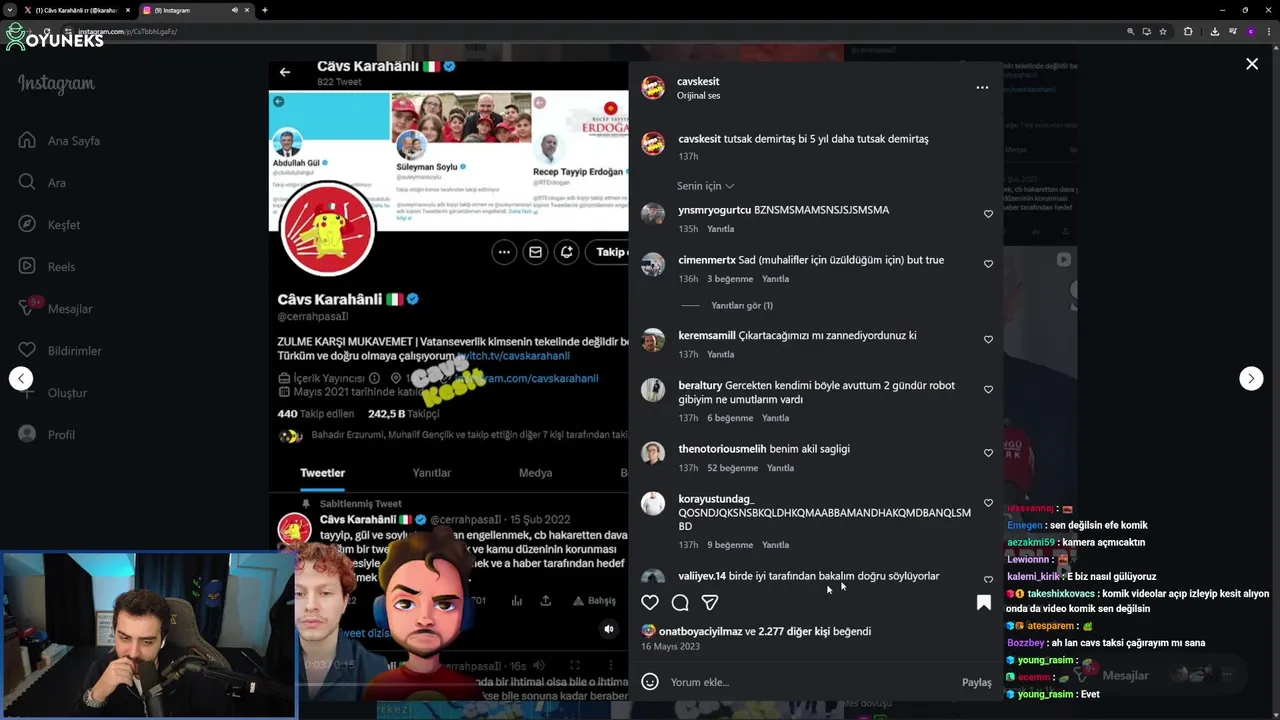
Task: Click the comment bubble icon
Action: [x=680, y=602]
